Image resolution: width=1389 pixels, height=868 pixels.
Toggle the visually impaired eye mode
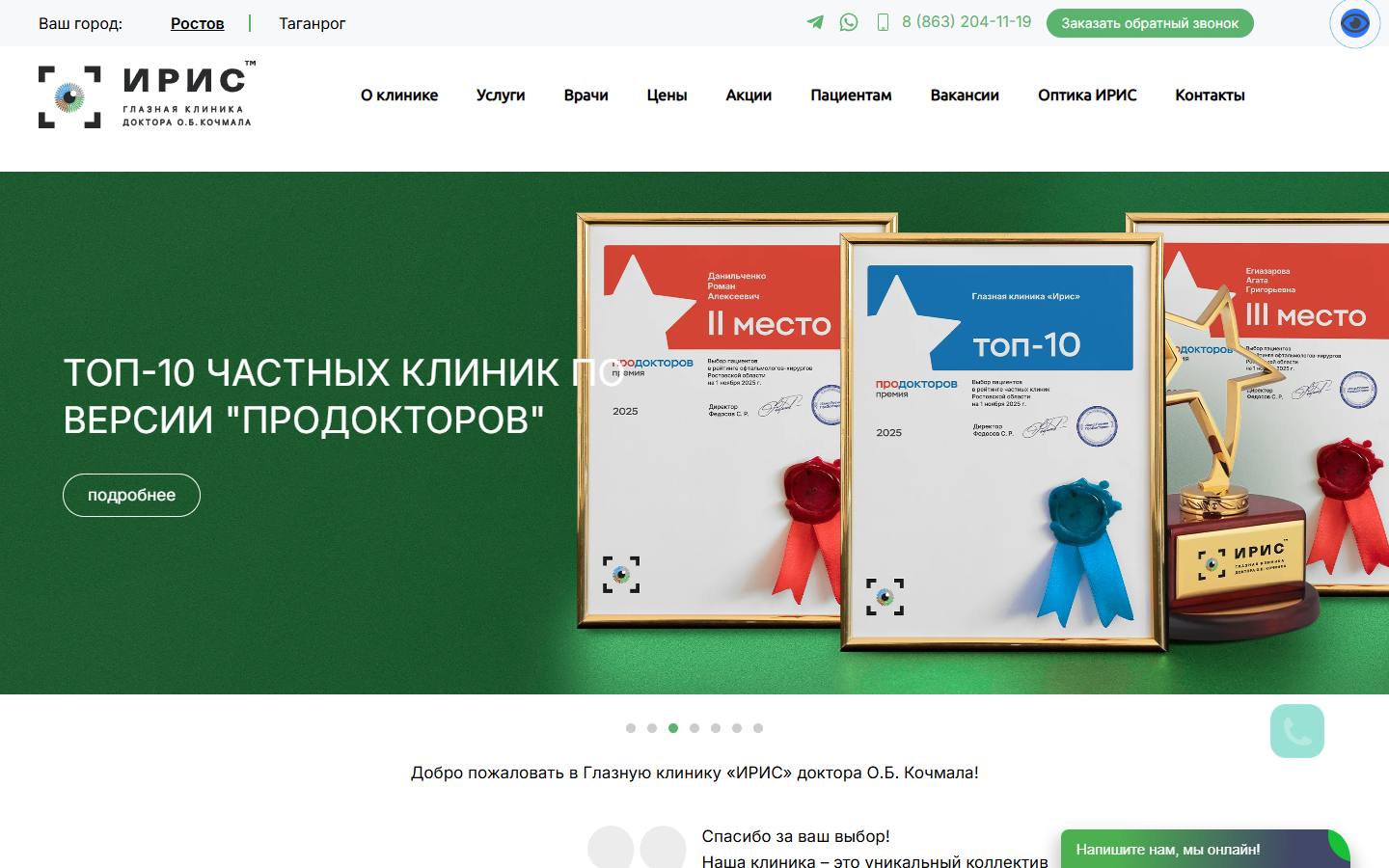tap(1355, 23)
